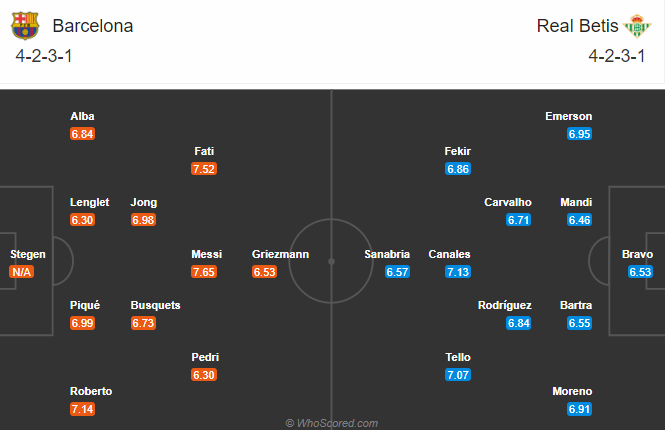Click the Sanabria player name
665x430 pixels.
tap(387, 254)
